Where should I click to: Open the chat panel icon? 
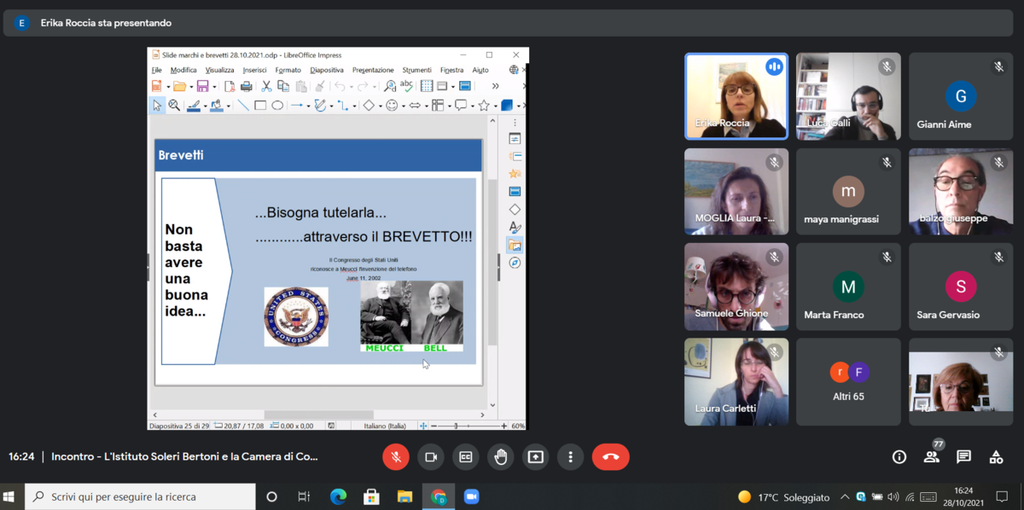coord(964,457)
